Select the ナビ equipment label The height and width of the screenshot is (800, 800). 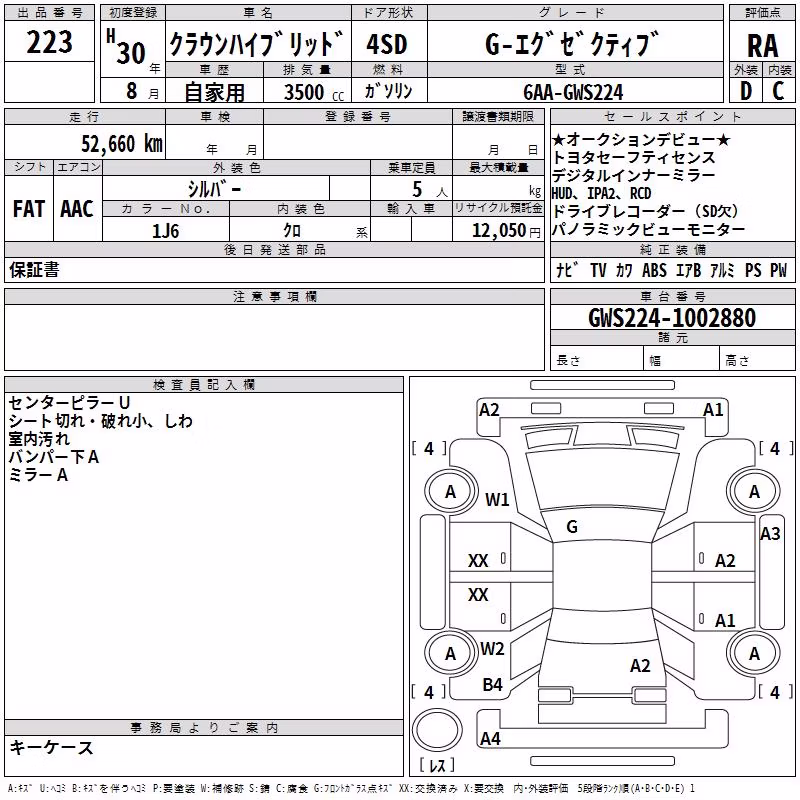pos(568,270)
